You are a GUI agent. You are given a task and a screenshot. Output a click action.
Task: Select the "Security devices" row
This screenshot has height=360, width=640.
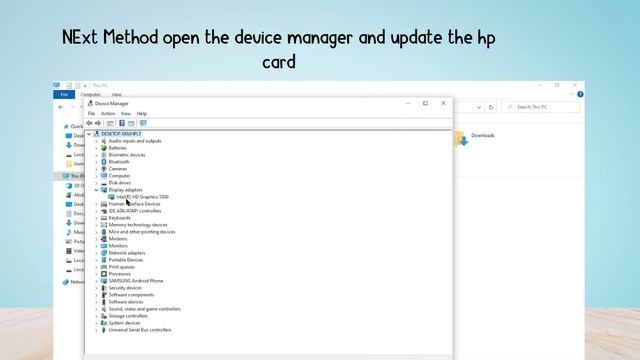coord(125,288)
